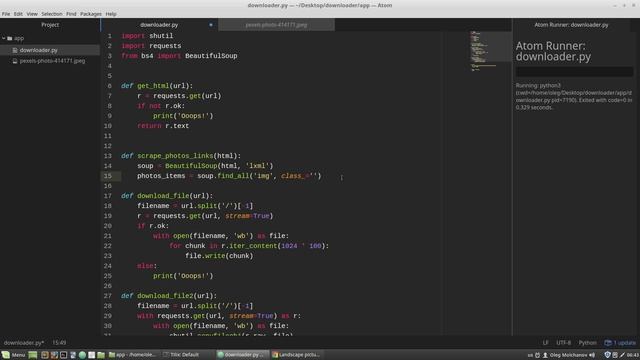Click the green Atom launcher in taskbar

(x=82, y=355)
